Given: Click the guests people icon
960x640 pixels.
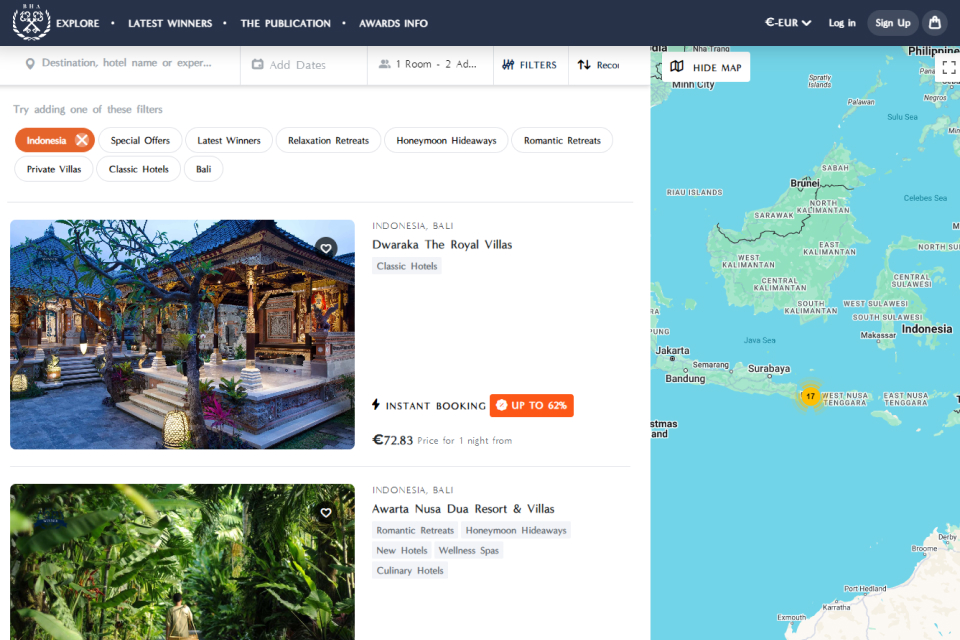Looking at the screenshot, I should (x=384, y=64).
